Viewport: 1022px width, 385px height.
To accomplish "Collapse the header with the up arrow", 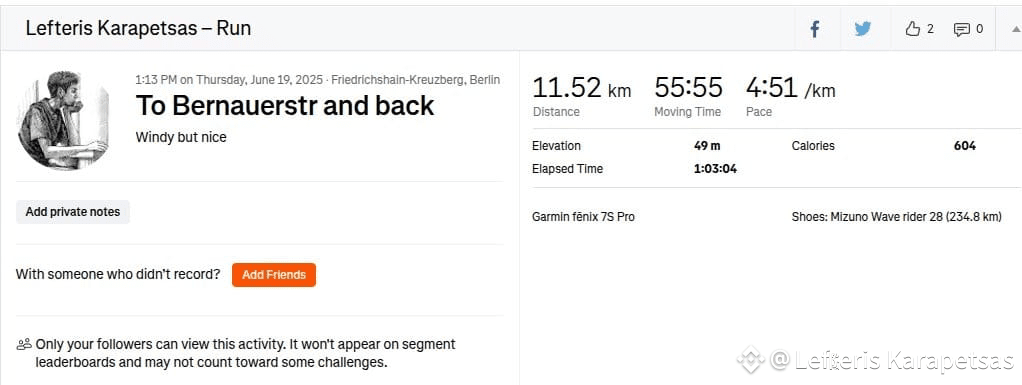I will (1015, 29).
